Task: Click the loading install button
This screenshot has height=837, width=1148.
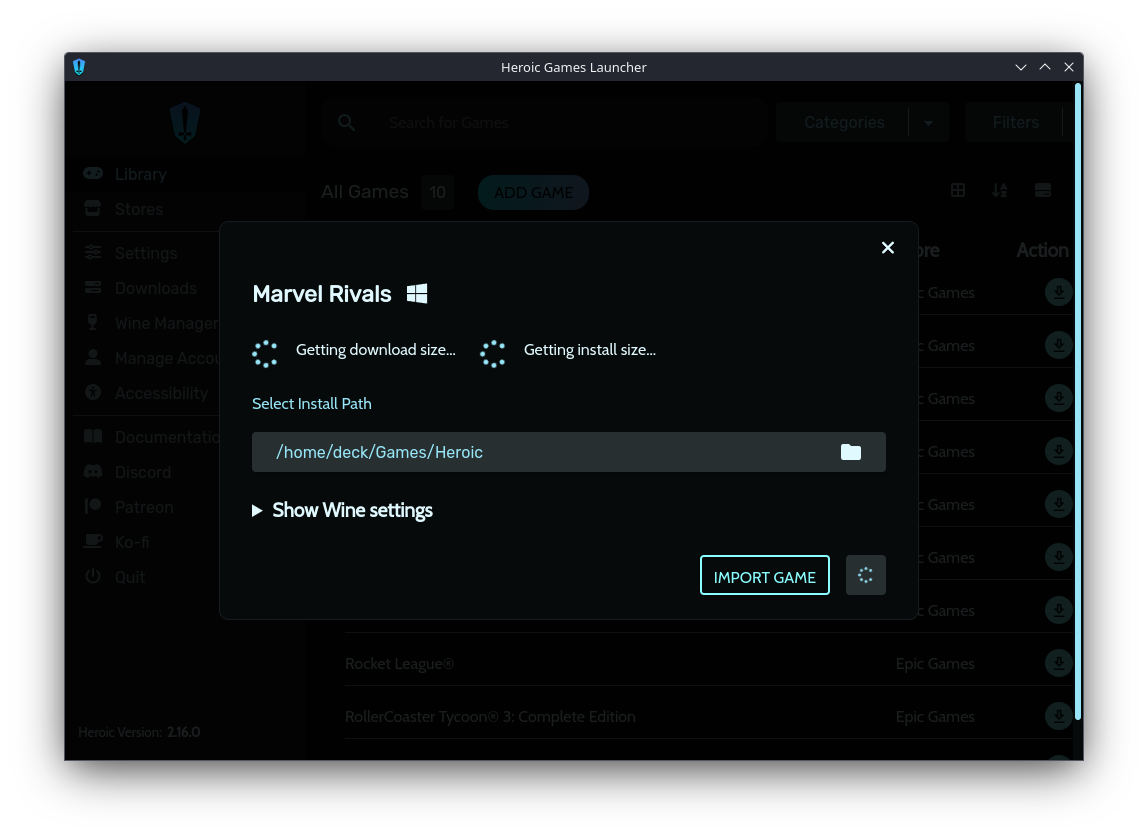Action: point(865,576)
